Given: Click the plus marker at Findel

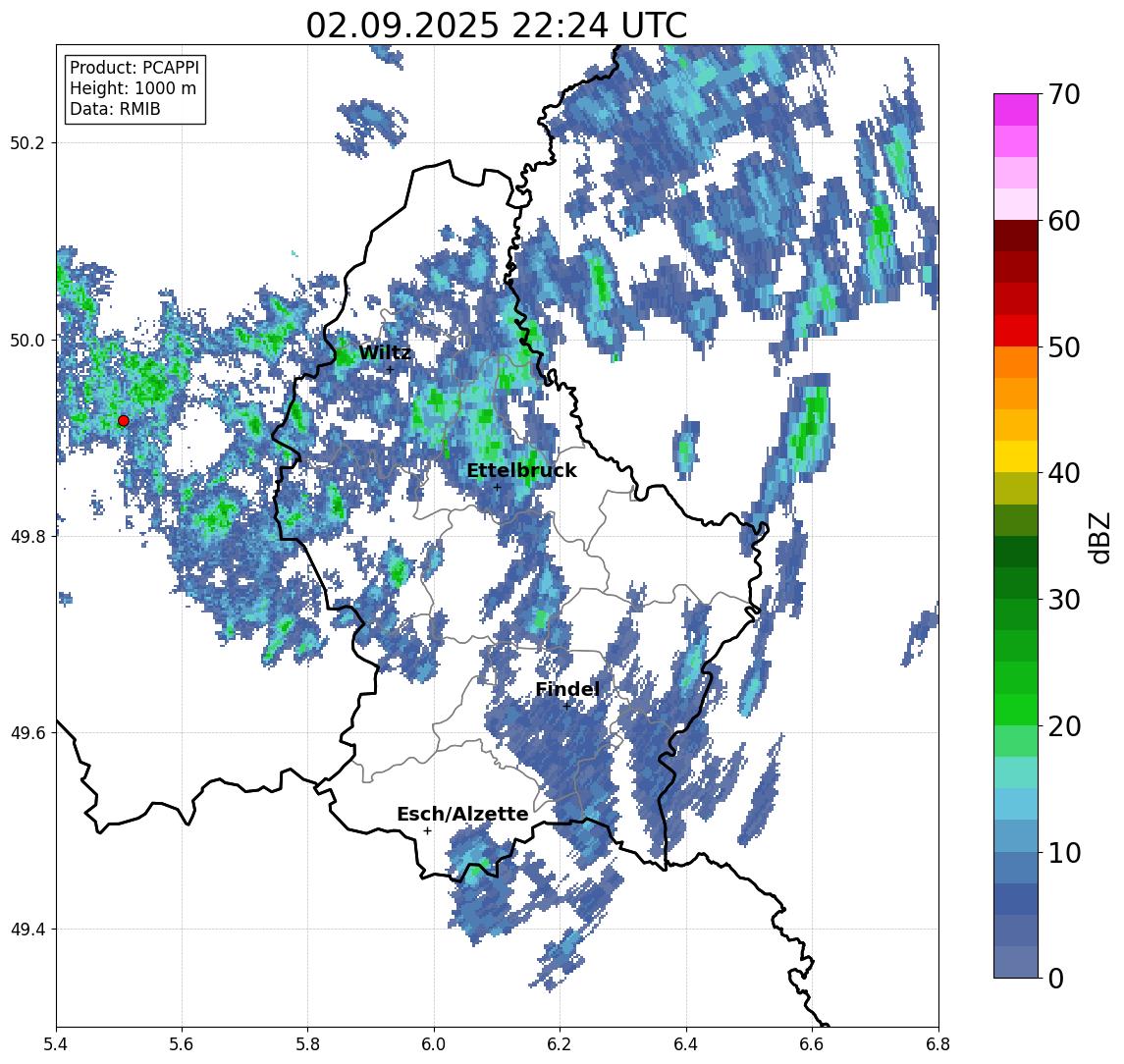Looking at the screenshot, I should [566, 707].
